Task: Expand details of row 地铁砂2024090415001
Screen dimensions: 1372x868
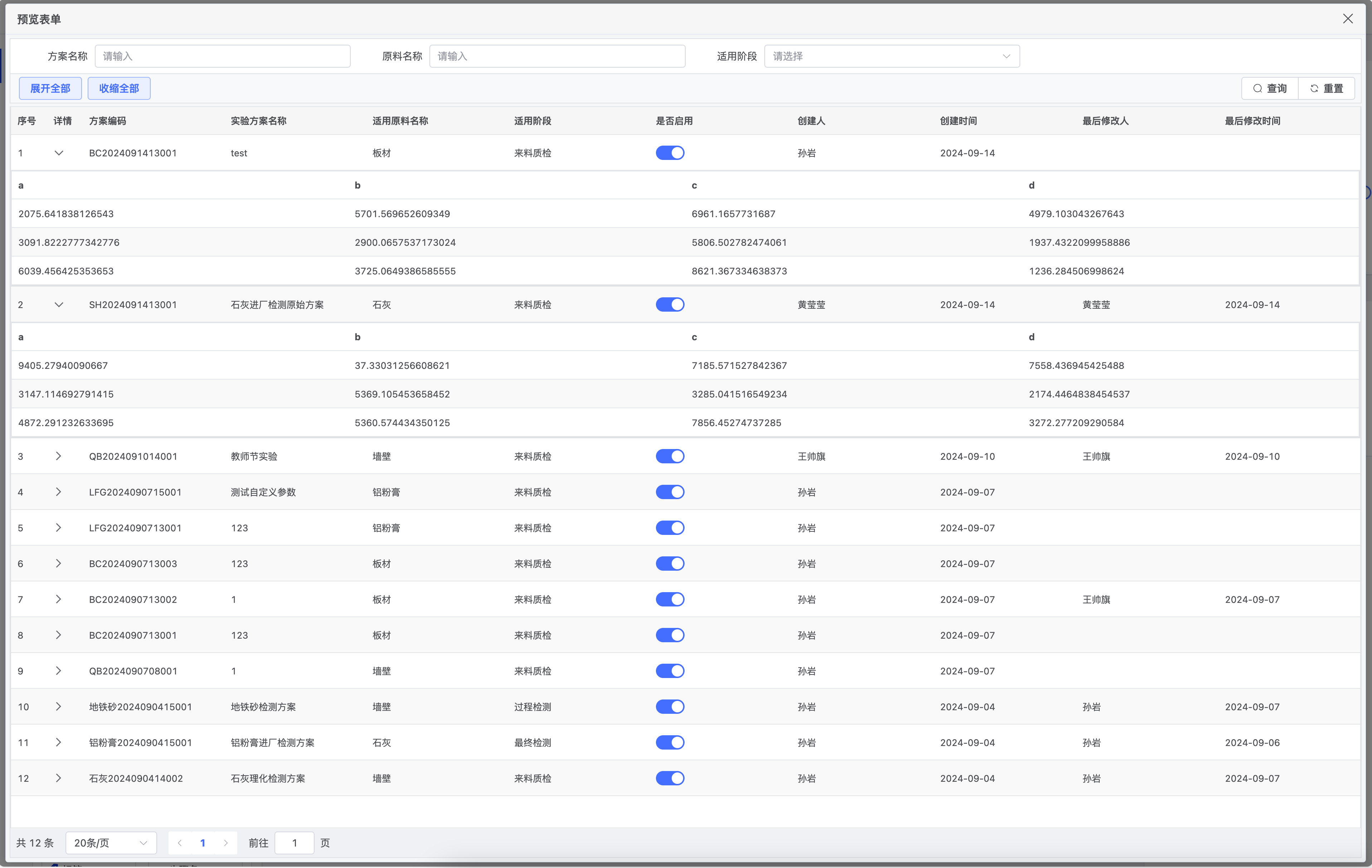Action: click(59, 707)
